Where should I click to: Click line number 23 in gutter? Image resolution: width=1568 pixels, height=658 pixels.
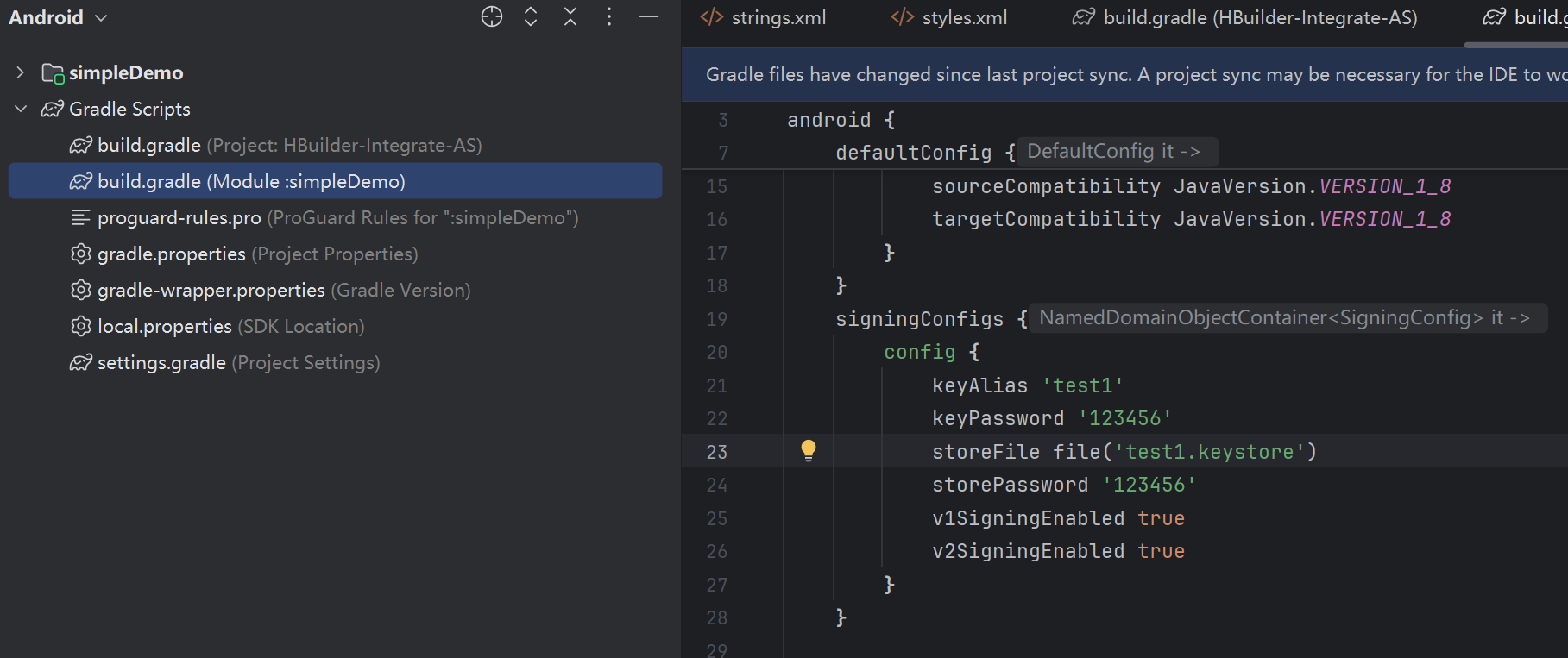[717, 452]
